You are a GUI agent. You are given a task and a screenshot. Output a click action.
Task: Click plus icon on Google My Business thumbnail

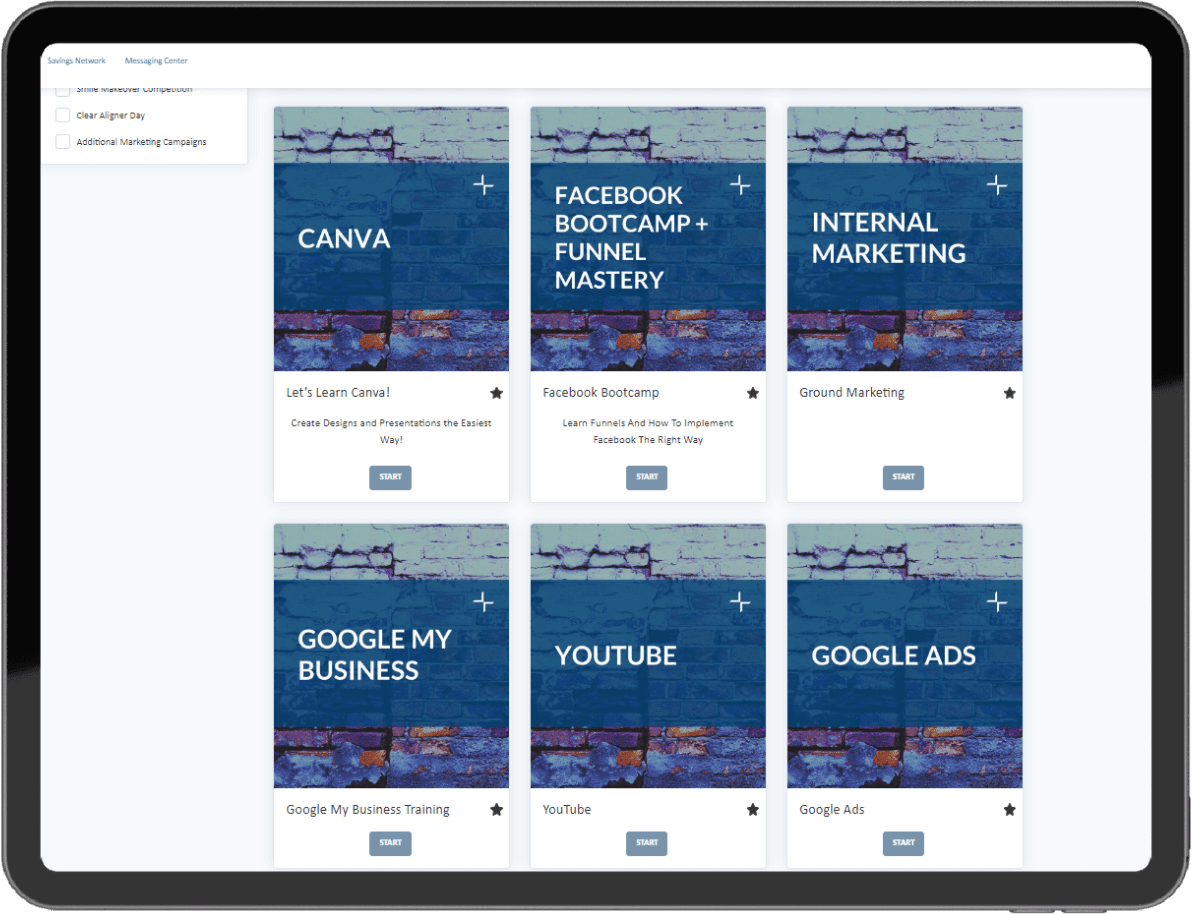point(483,602)
